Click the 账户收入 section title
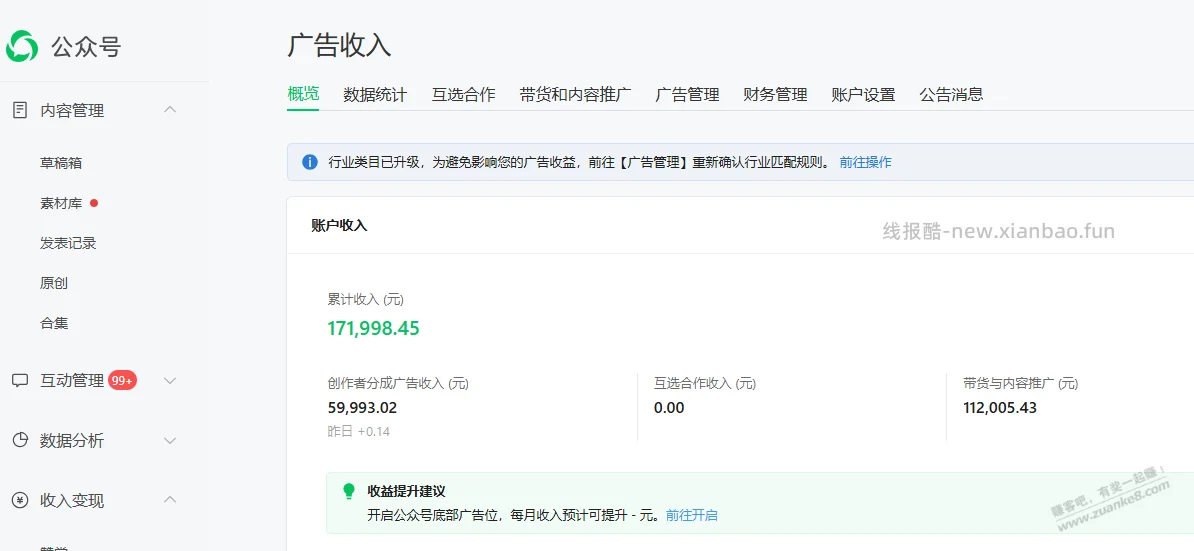 [x=340, y=225]
